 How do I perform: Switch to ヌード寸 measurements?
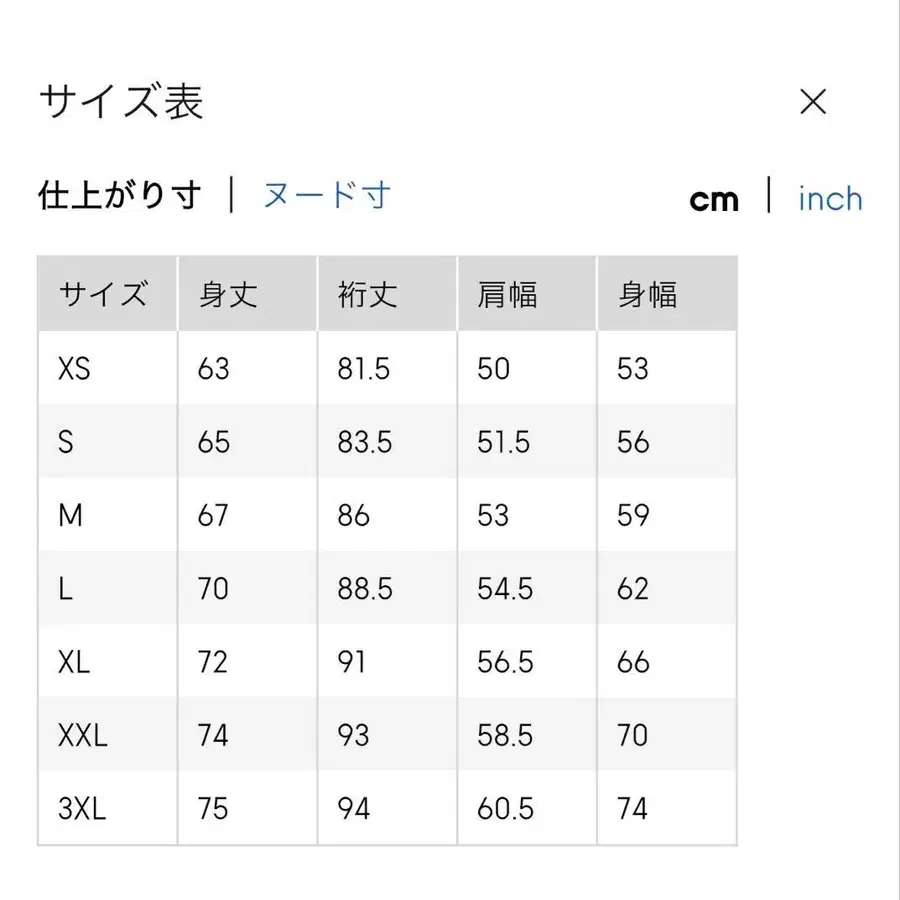327,196
